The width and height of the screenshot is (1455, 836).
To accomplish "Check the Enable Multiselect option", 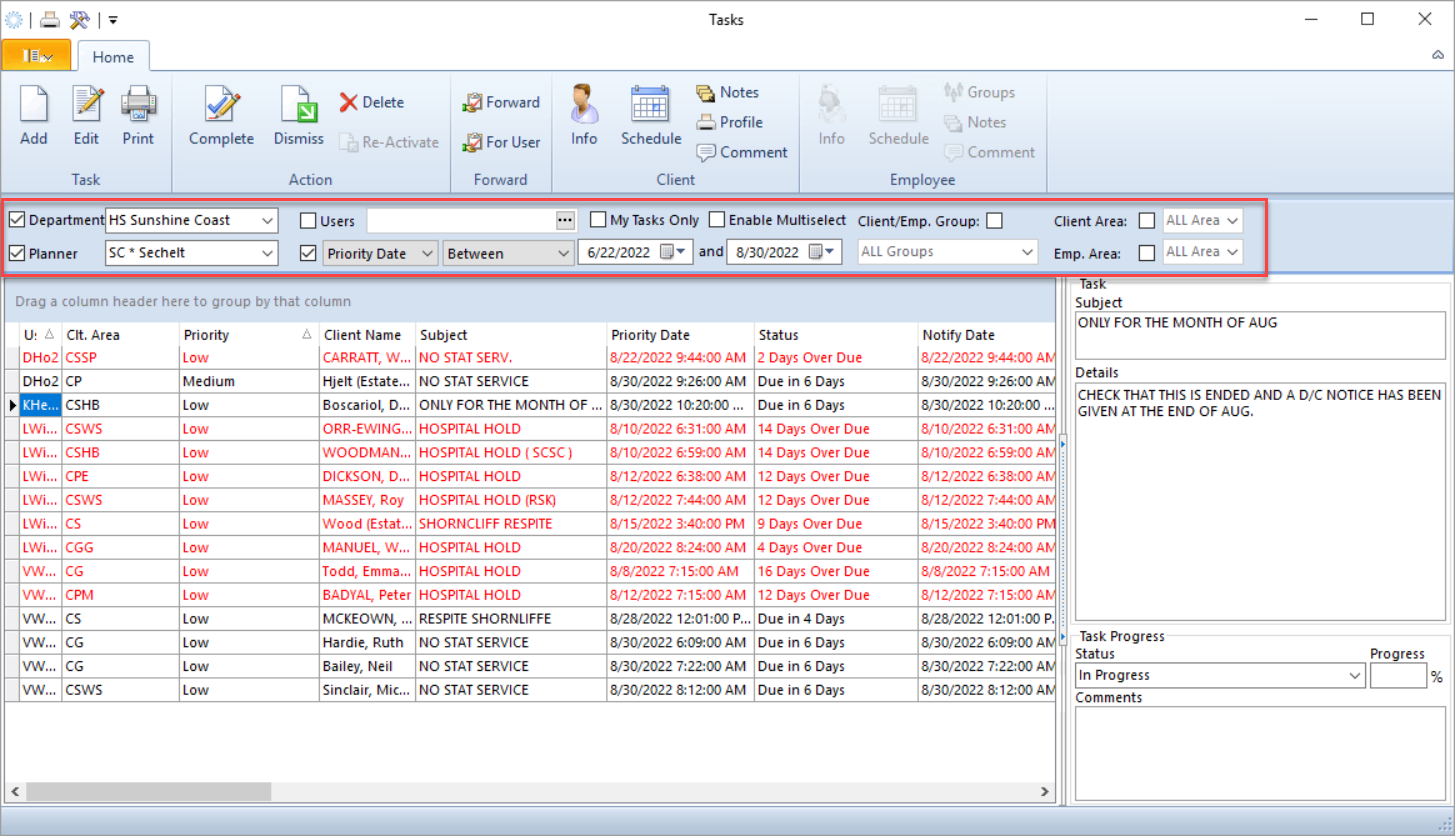I will 716,220.
